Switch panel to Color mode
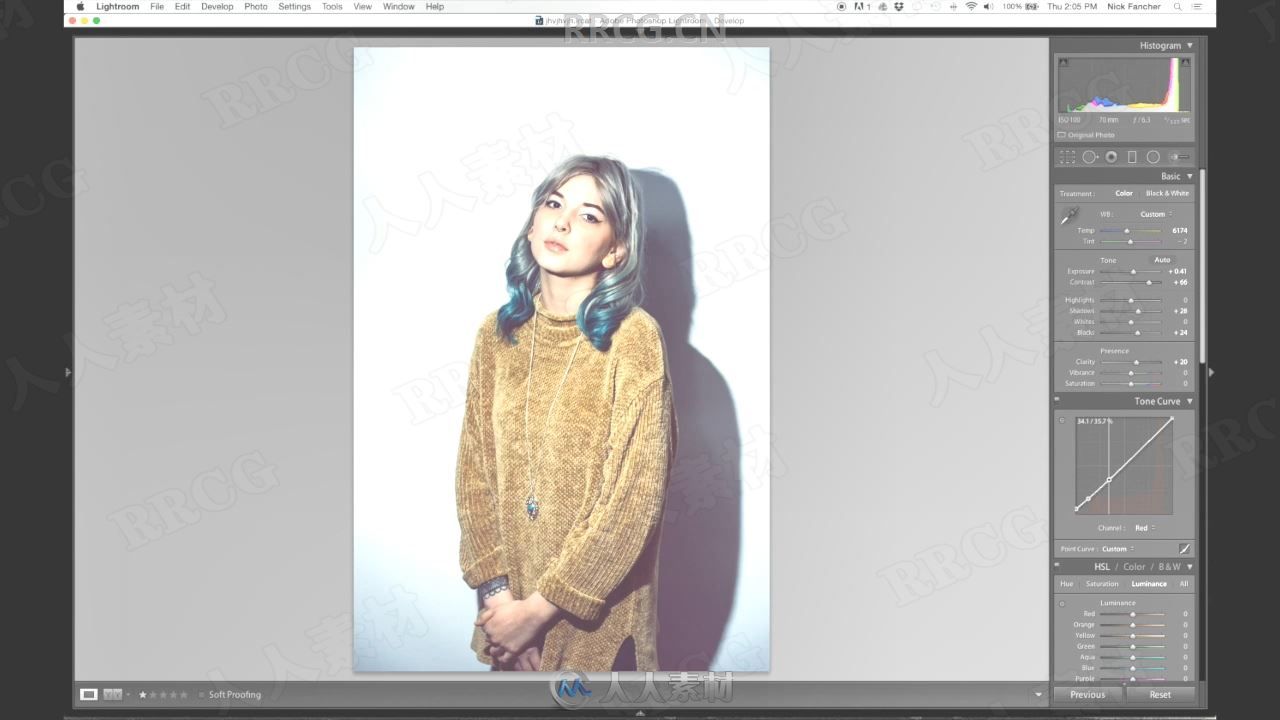Screen dimensions: 1280x720 (1134, 566)
